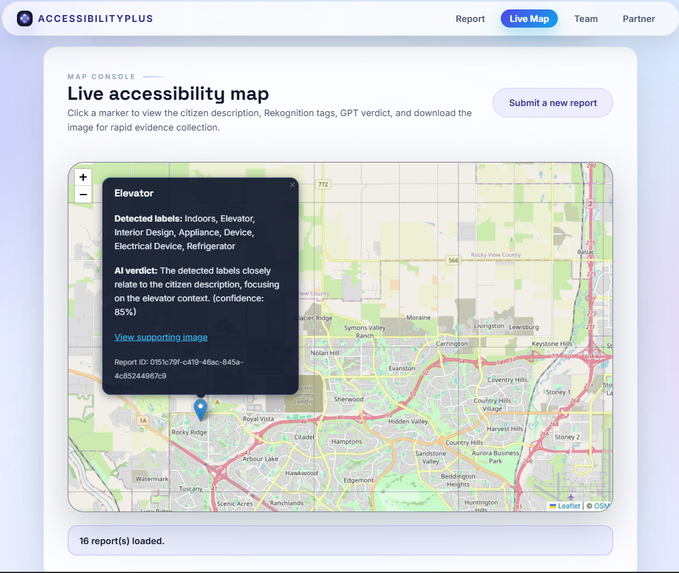Image resolution: width=679 pixels, height=573 pixels.
Task: Click Stoney 2 label on map
Action: coord(567,437)
